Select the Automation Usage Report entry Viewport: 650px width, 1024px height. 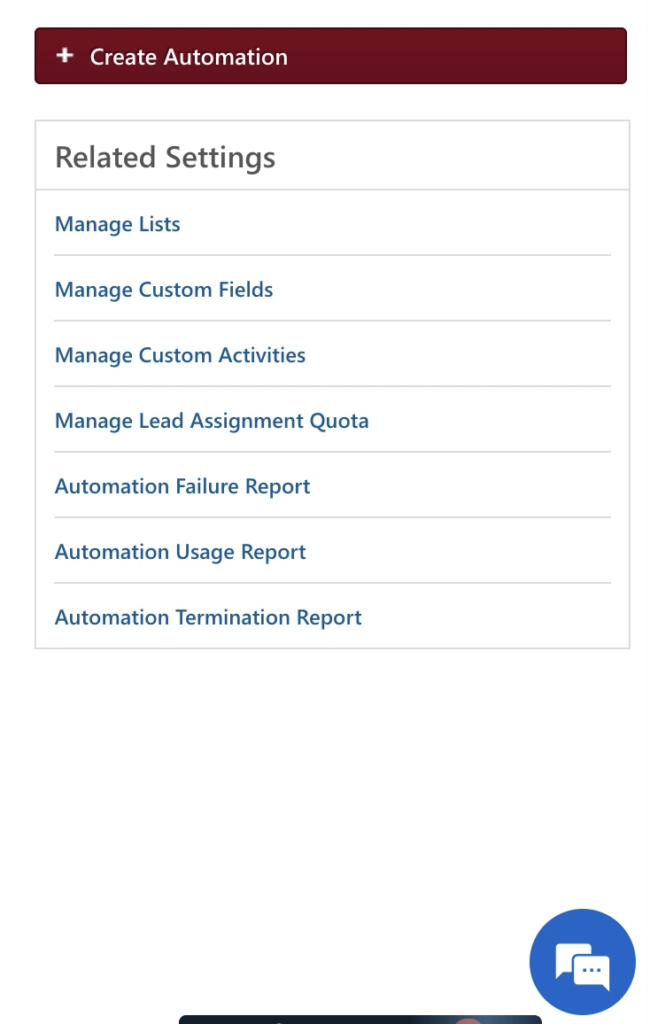180,551
